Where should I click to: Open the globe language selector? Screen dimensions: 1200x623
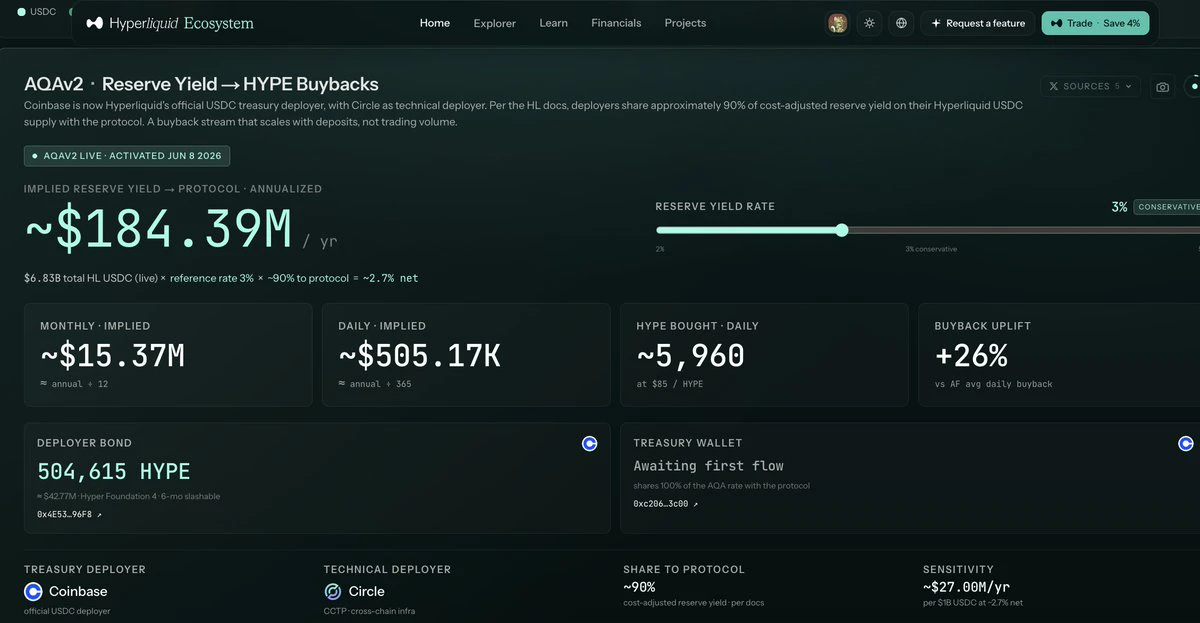coord(902,23)
